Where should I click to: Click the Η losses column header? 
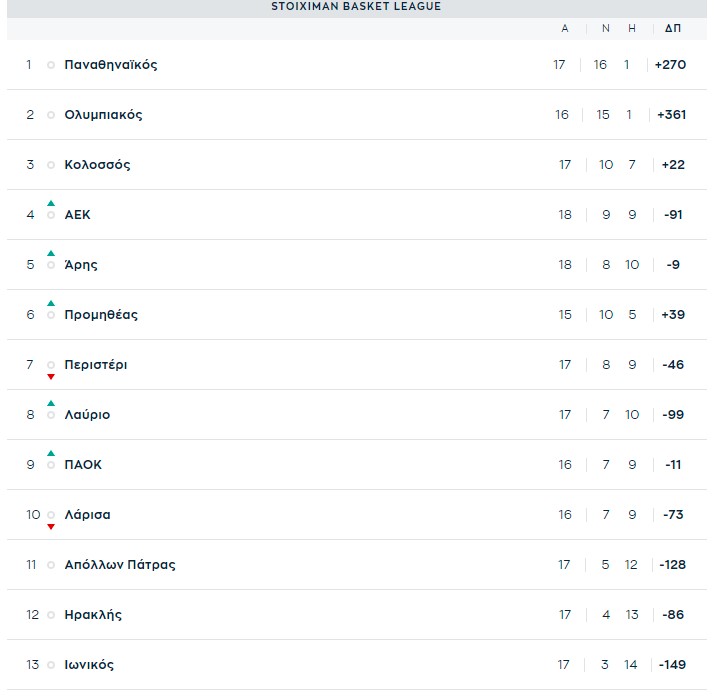632,29
